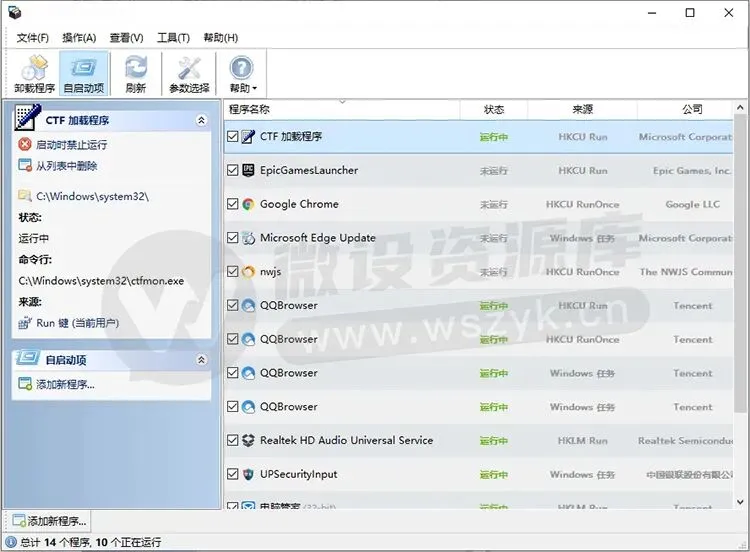Click the application icon in the title bar
750x552 pixels.
coord(14,12)
